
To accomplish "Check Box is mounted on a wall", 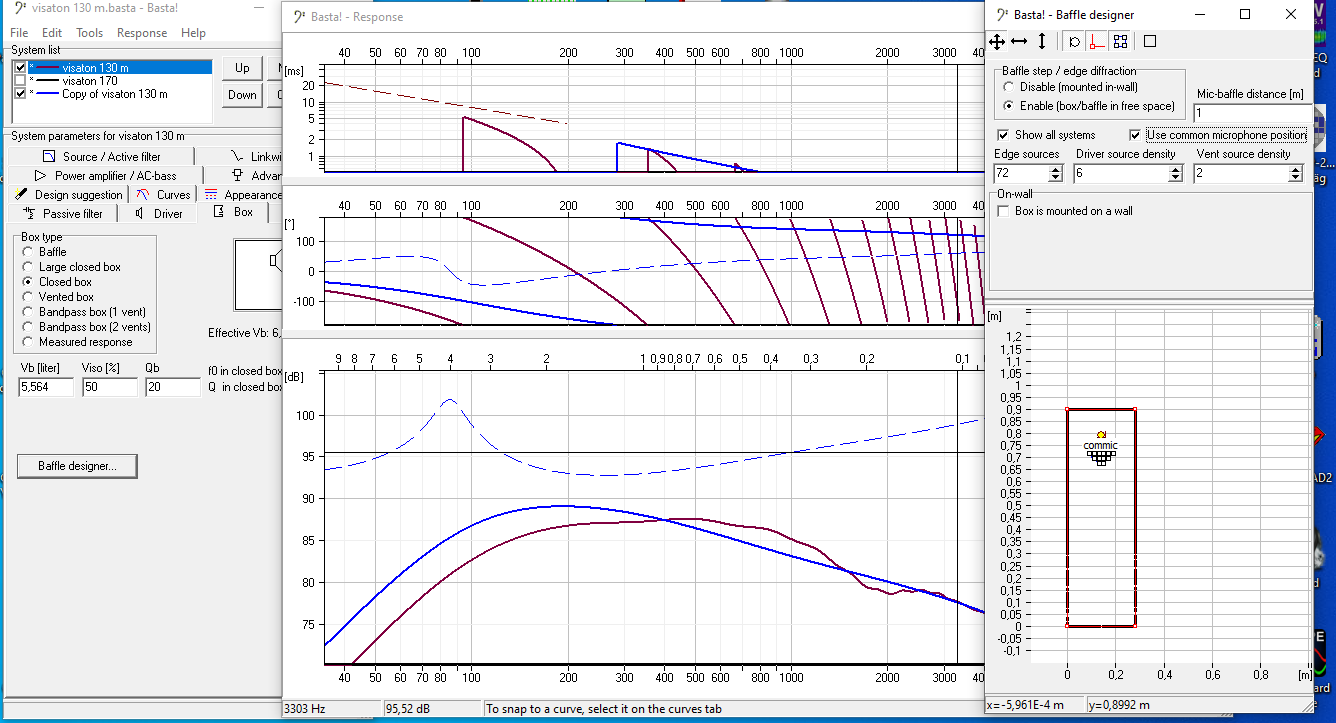I will pos(1004,211).
